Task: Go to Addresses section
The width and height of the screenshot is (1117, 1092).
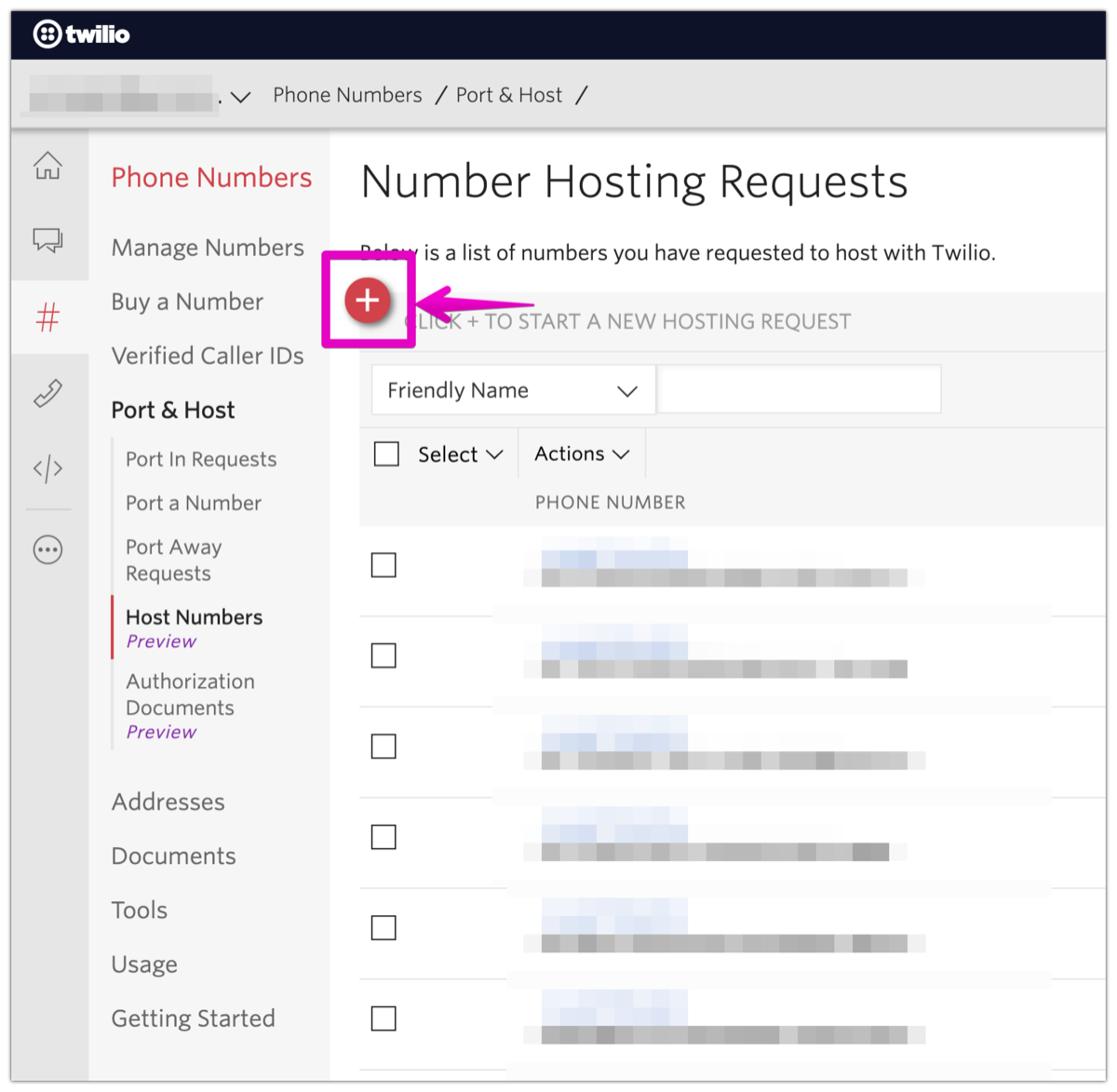Action: [x=168, y=802]
